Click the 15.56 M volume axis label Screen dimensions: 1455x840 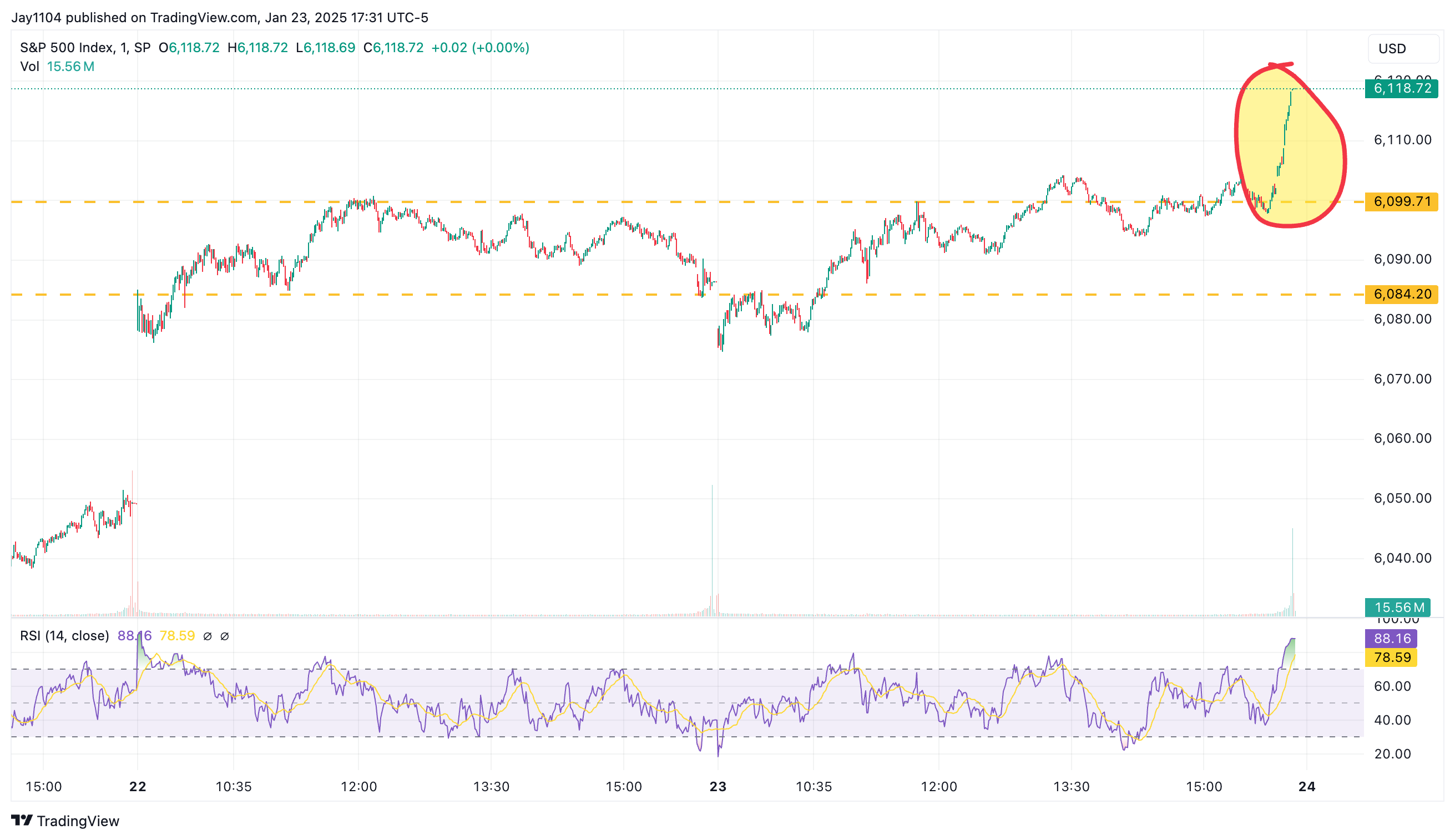(x=1397, y=608)
